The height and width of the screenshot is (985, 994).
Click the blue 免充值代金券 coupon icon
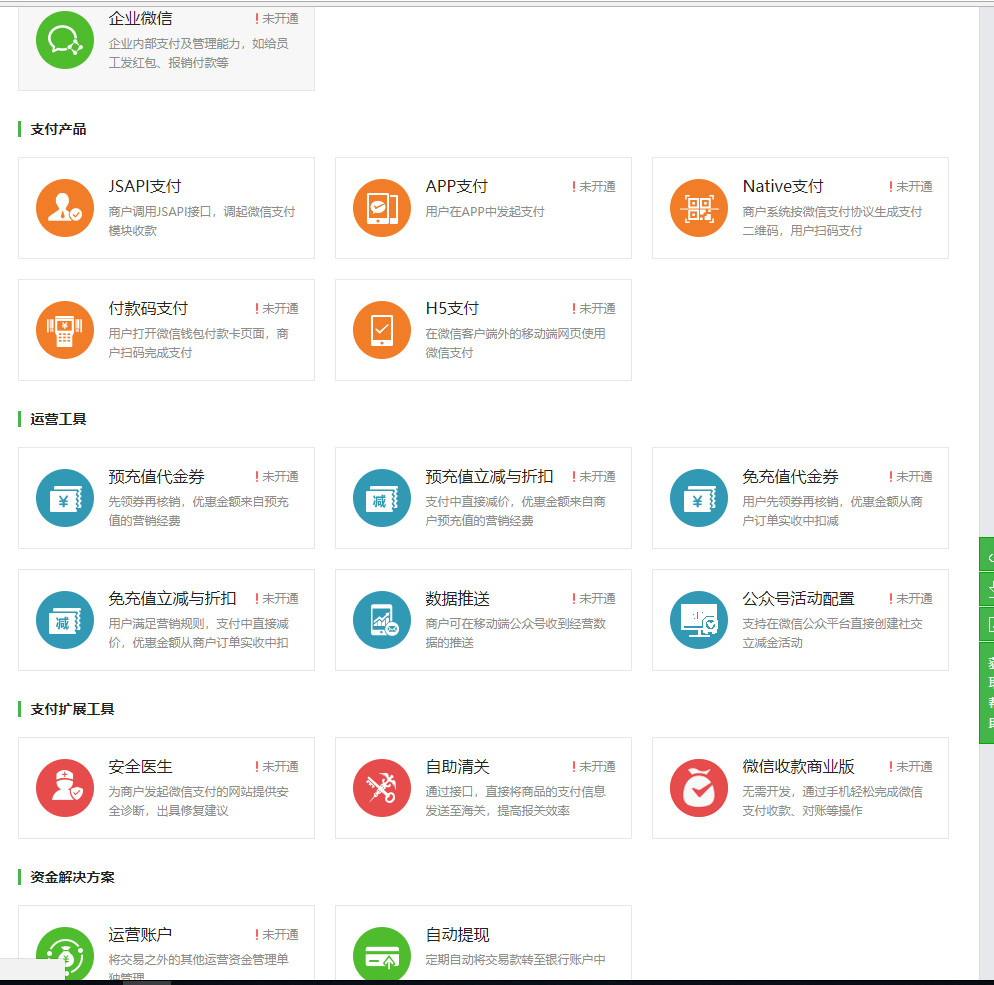tap(699, 498)
